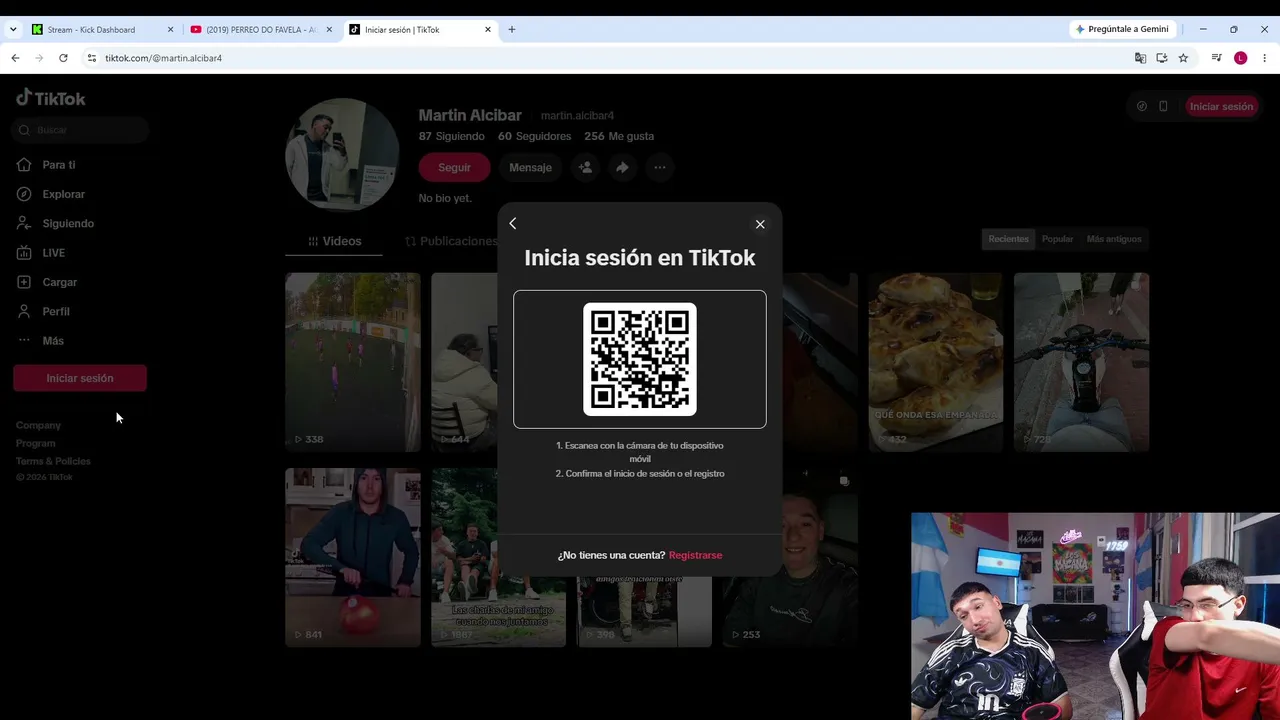Switch to the PERREO DO FAVELA tab

(261, 30)
